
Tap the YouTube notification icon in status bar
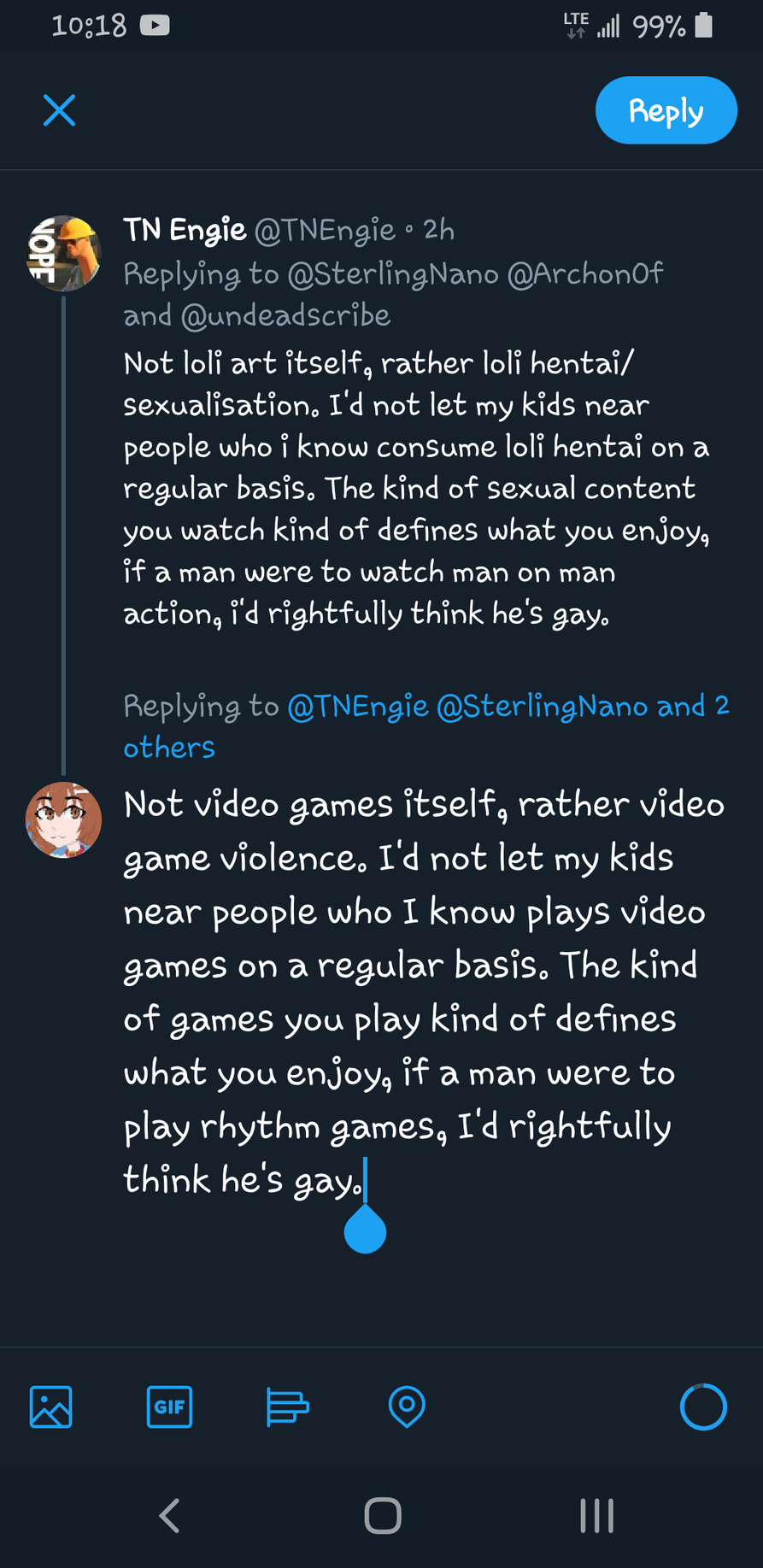(155, 26)
